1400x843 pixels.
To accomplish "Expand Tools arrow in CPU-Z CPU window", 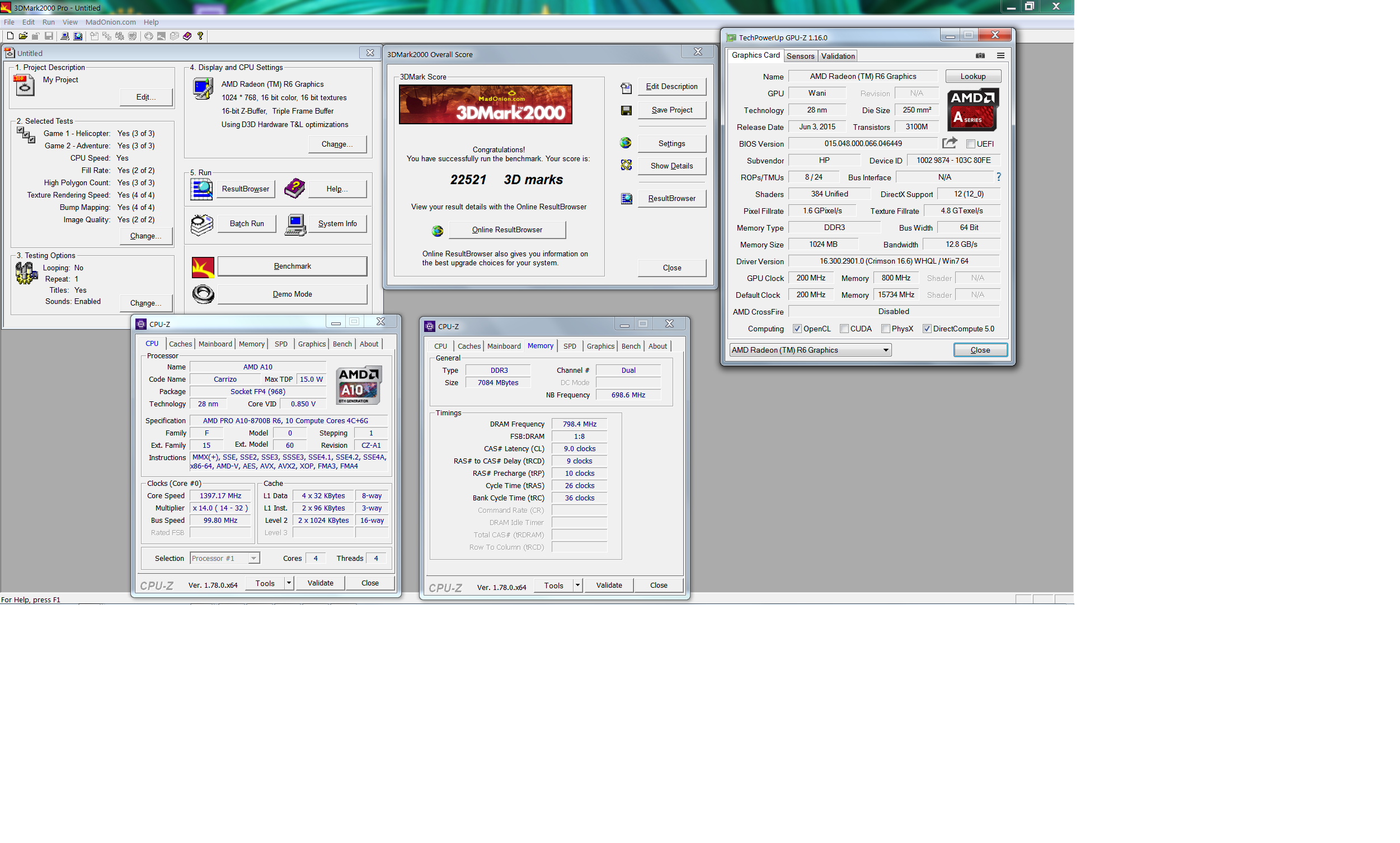I will coord(288,583).
